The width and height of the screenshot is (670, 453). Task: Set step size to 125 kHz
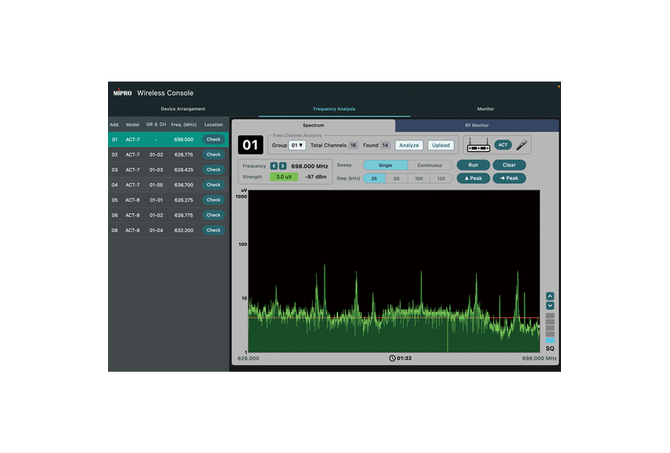point(440,178)
